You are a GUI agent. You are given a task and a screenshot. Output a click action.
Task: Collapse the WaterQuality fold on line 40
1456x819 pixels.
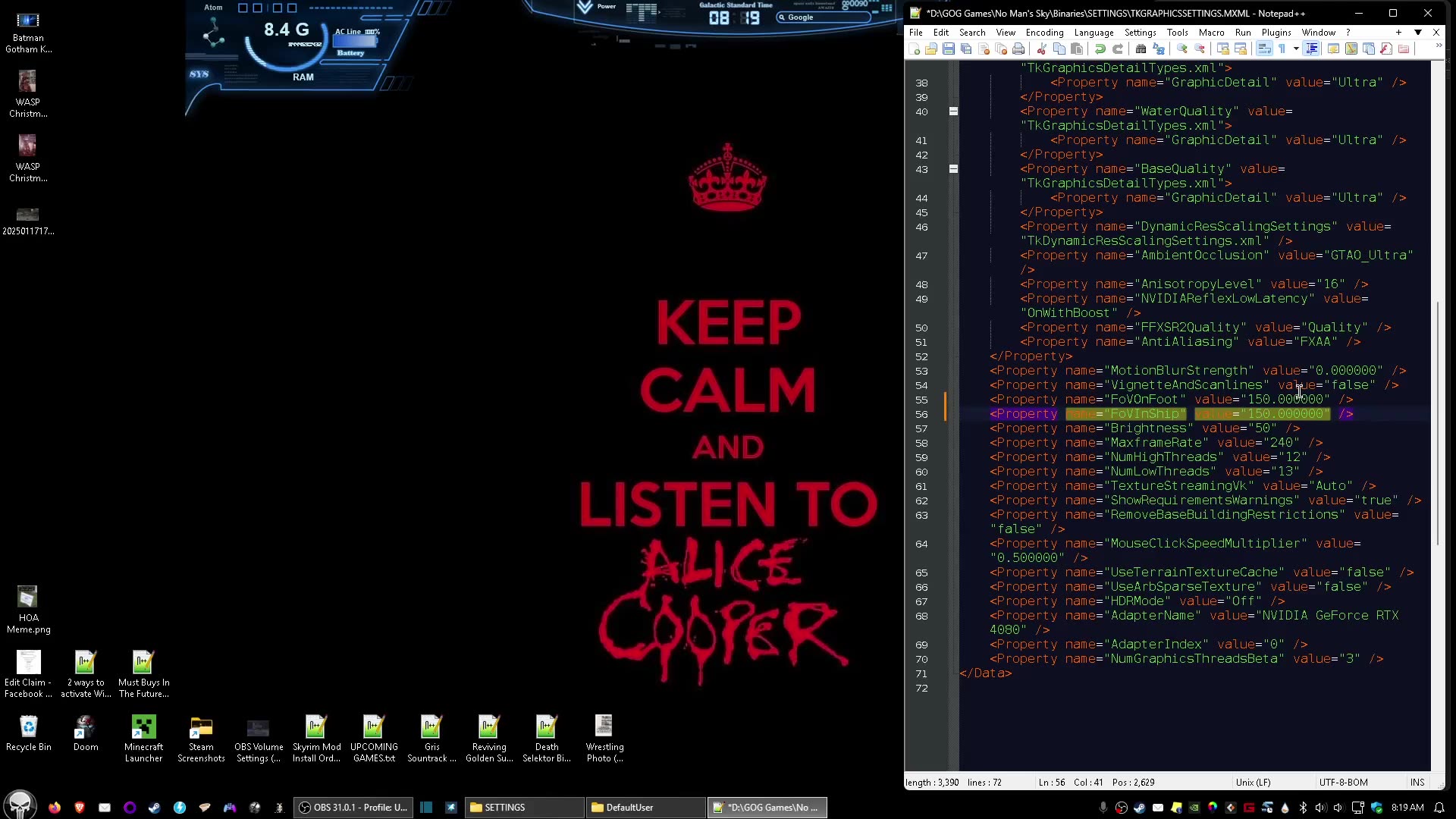click(954, 111)
